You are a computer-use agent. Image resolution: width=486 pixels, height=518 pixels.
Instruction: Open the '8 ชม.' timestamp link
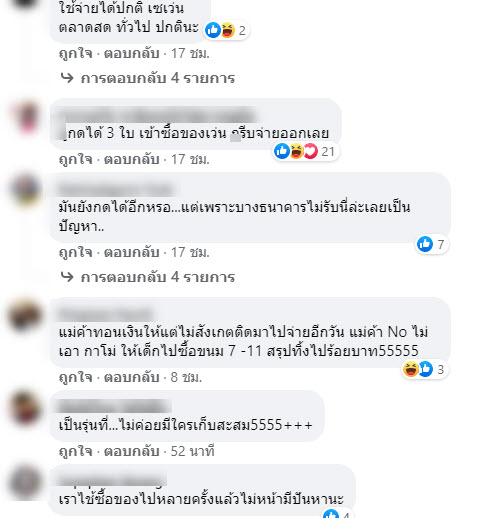coord(186,377)
